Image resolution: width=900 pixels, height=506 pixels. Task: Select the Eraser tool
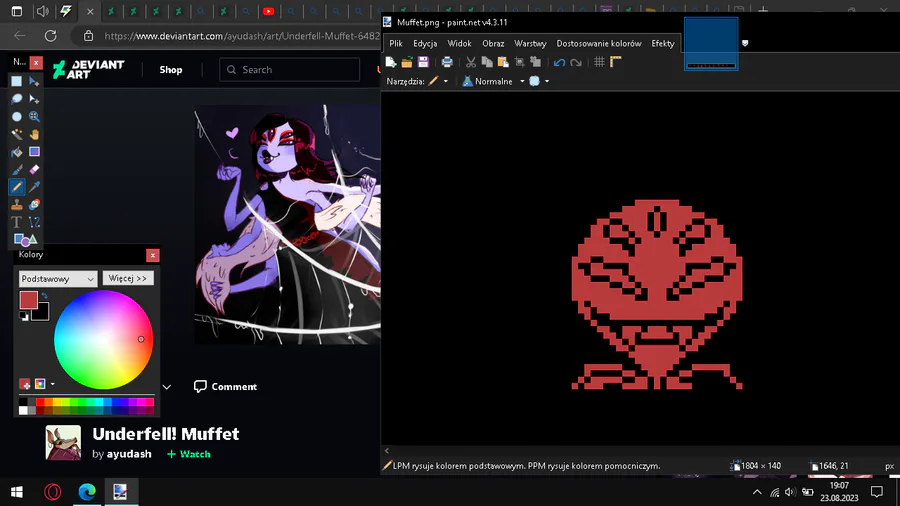(34, 169)
